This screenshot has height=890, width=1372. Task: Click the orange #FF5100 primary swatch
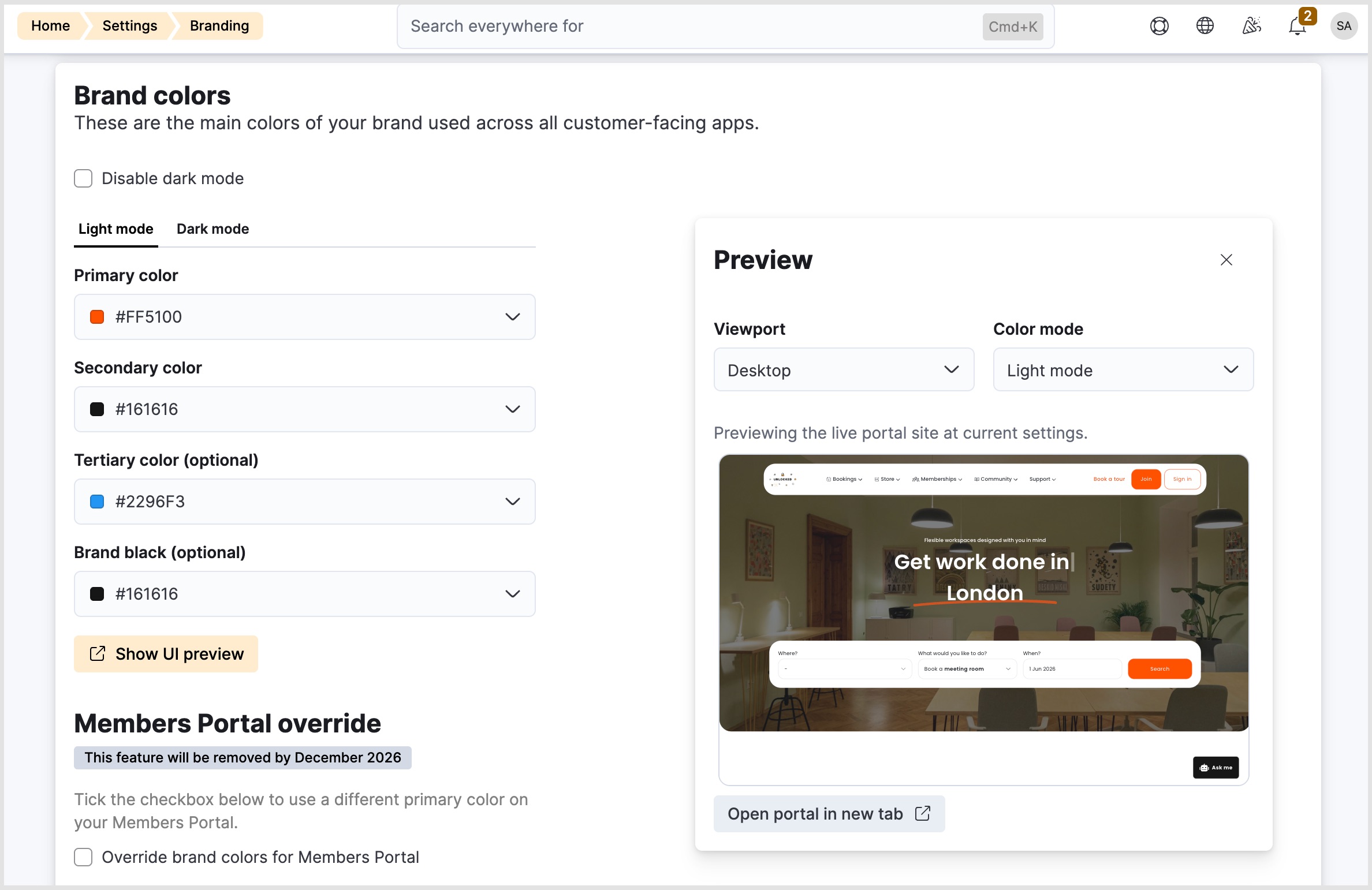tap(97, 317)
